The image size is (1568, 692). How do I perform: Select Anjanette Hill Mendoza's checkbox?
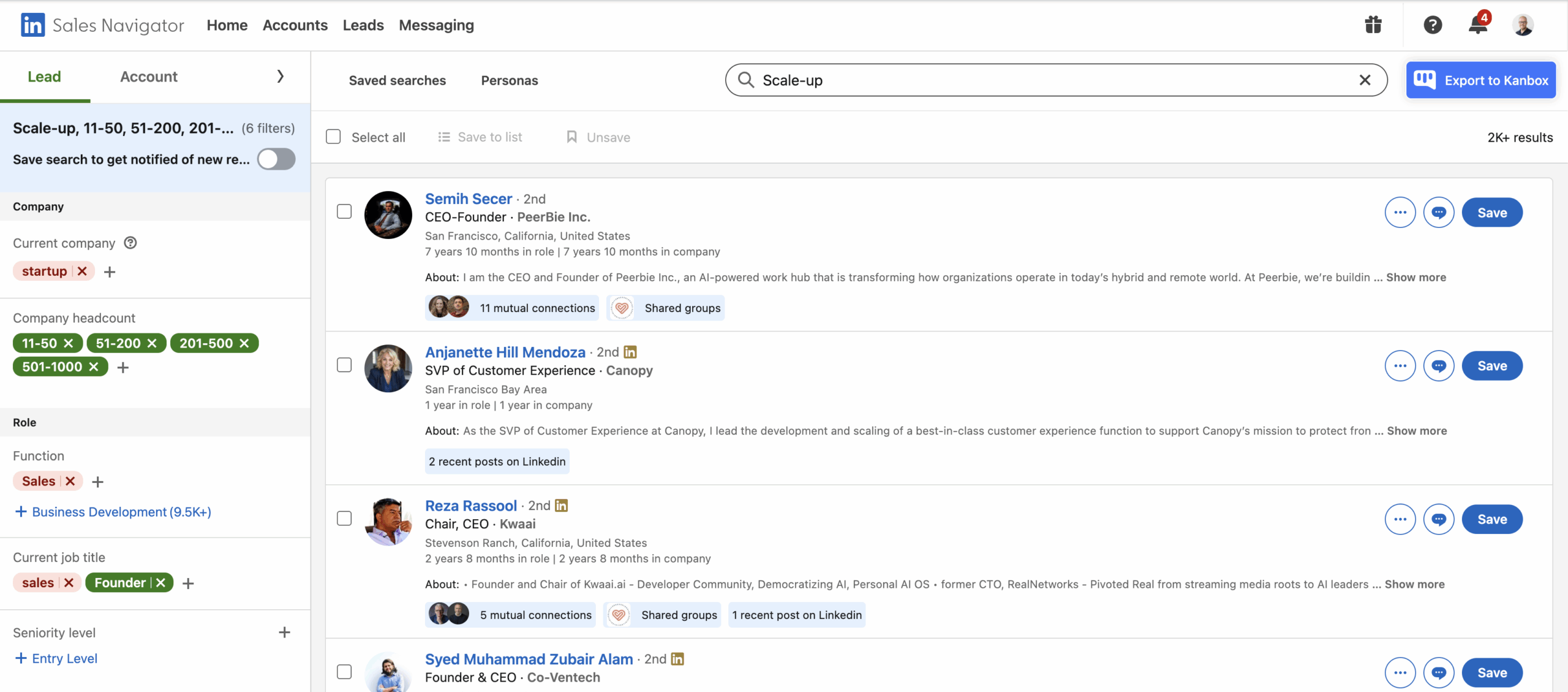click(x=344, y=365)
